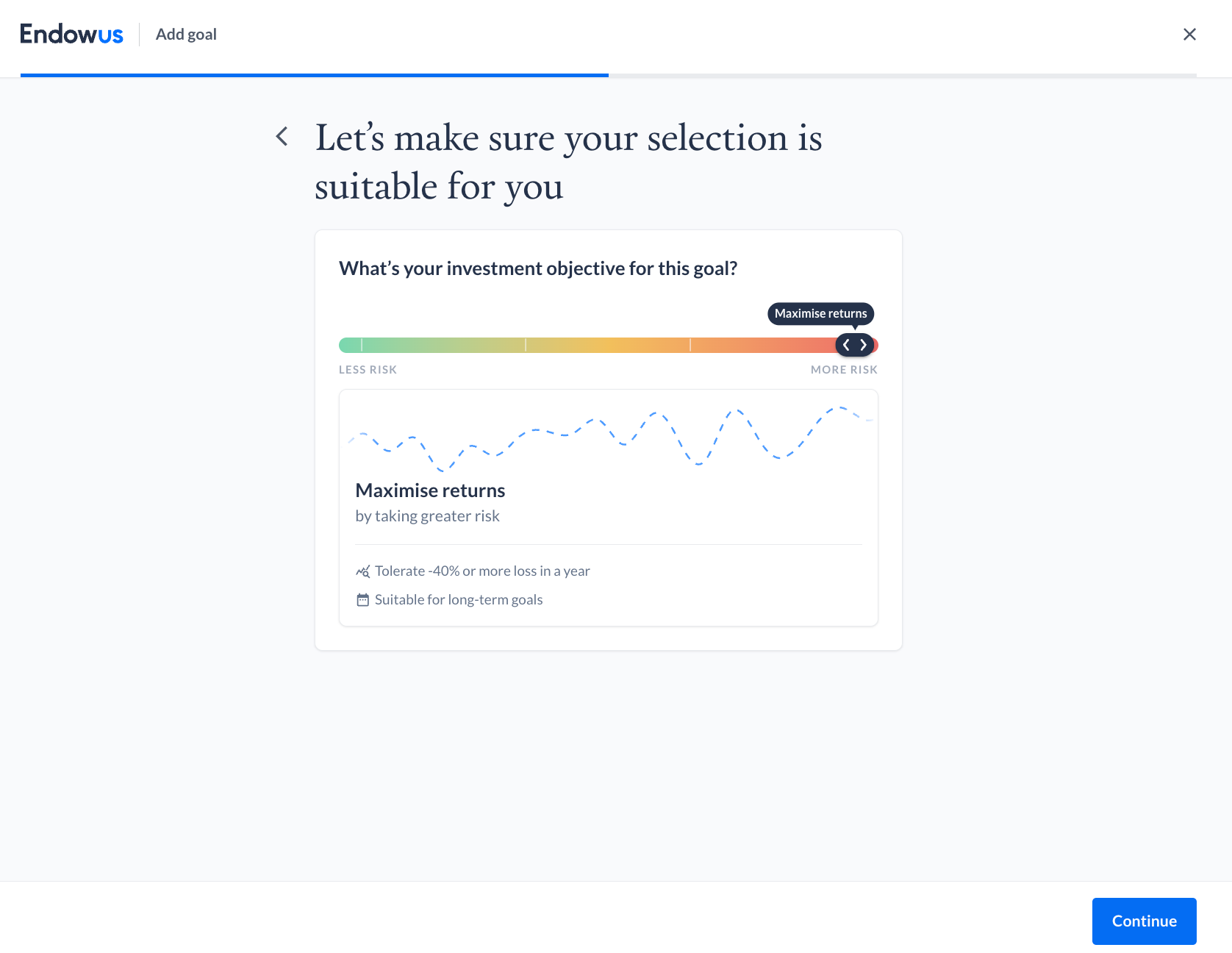Viewport: 1232px width, 953px height.
Task: Click the first tick on risk slider
Action: pyautogui.click(x=362, y=345)
